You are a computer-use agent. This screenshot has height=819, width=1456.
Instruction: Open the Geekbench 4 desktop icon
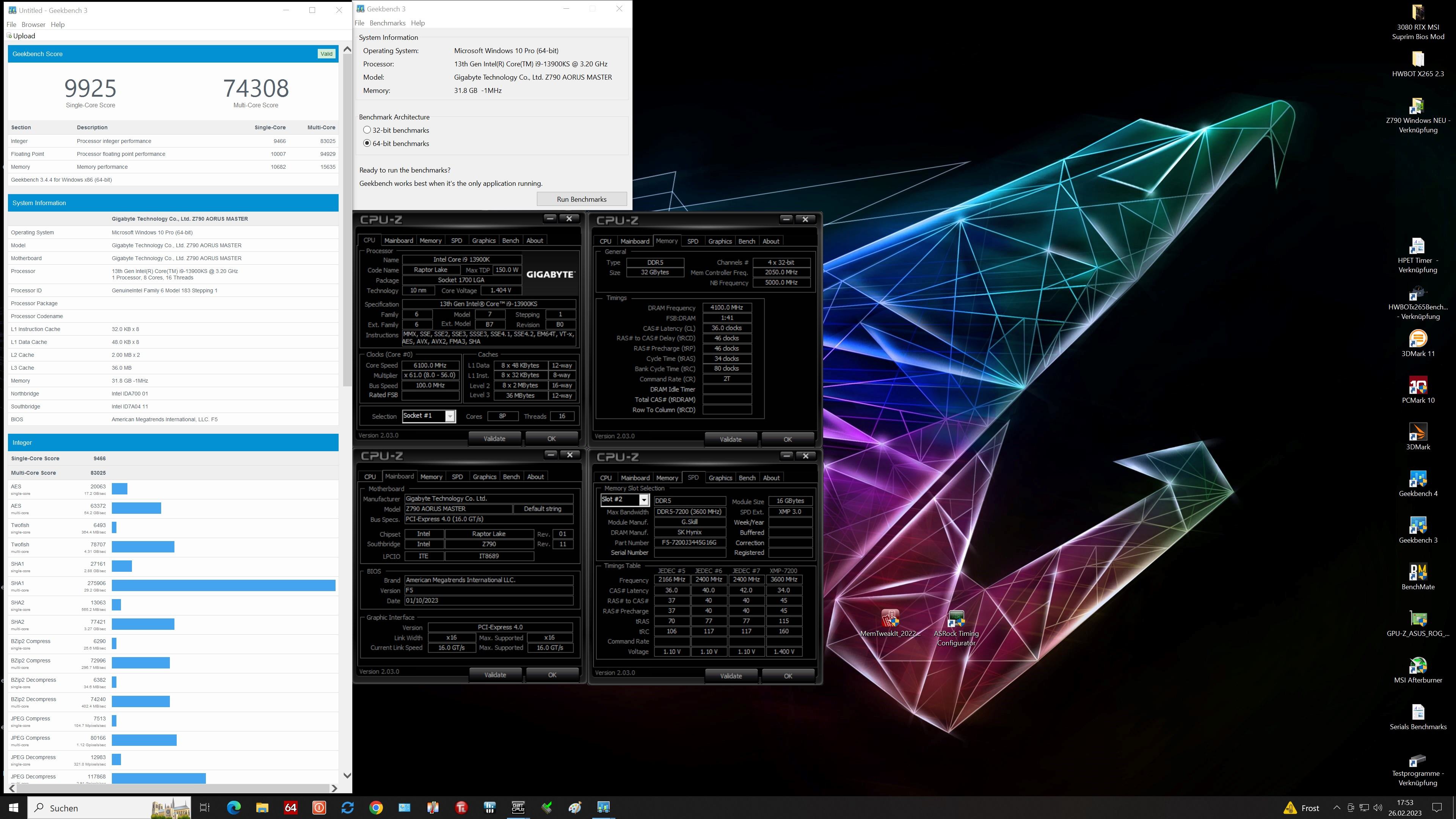(1418, 483)
